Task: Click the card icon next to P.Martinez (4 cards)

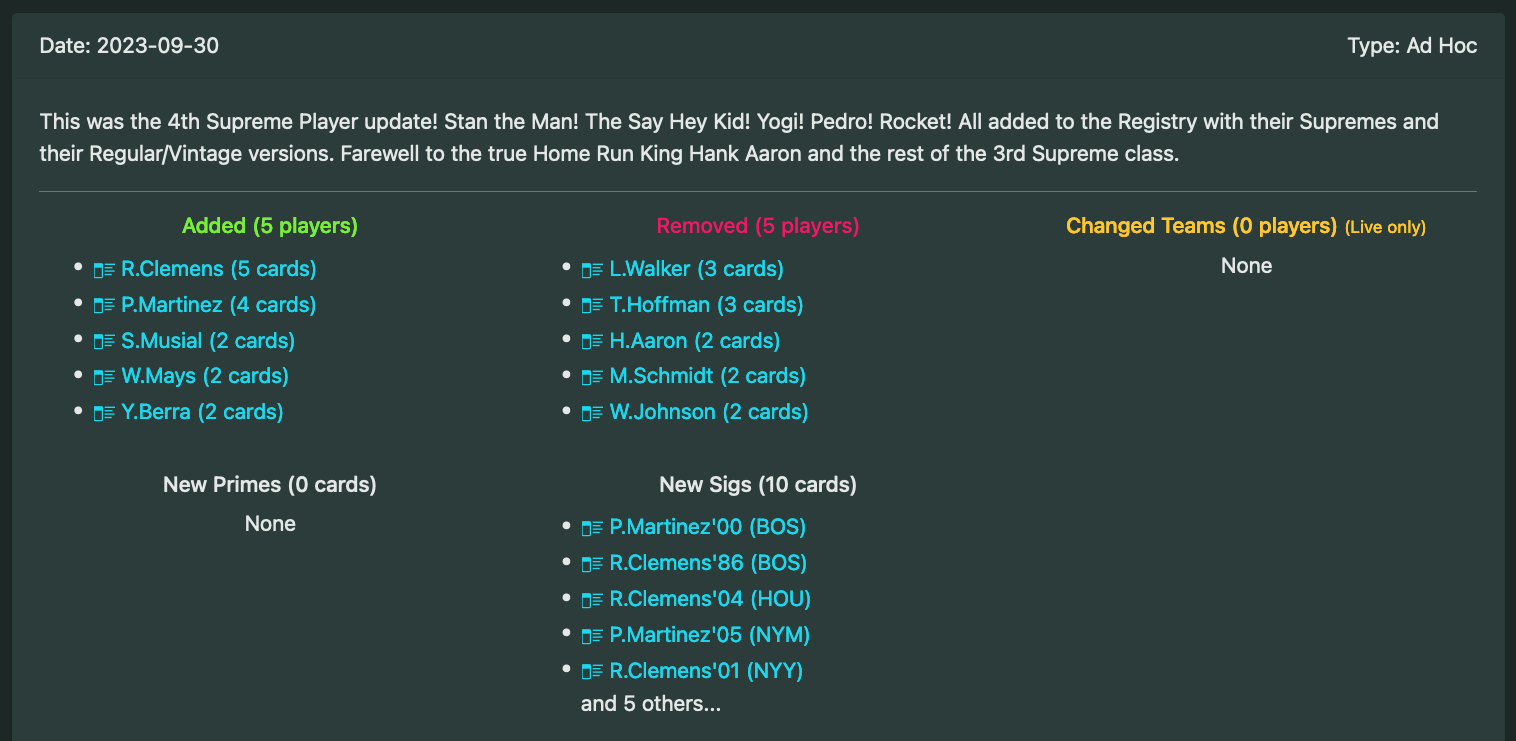Action: pyautogui.click(x=104, y=304)
